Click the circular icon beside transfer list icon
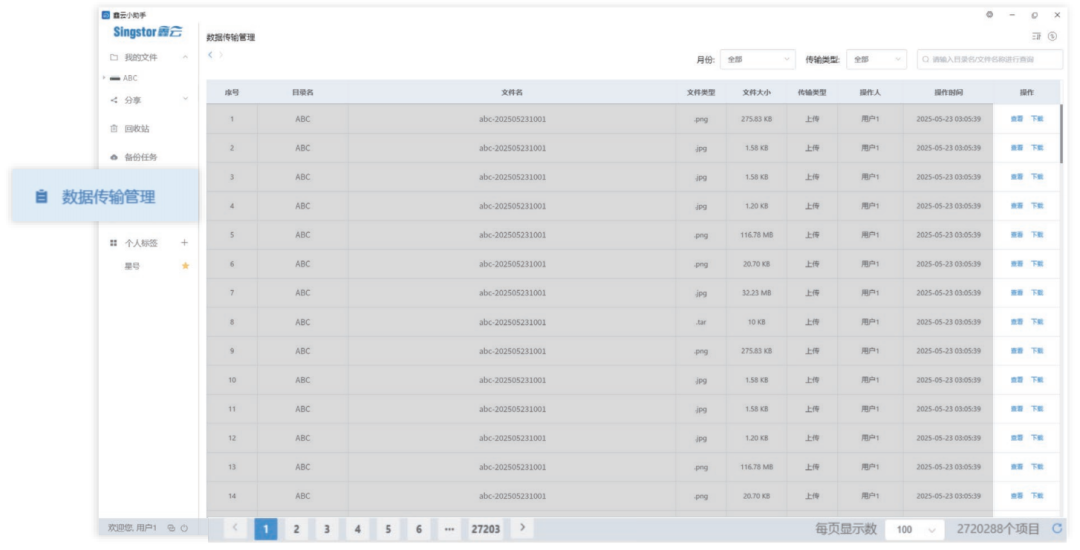This screenshot has width=1080, height=550. (x=1052, y=36)
